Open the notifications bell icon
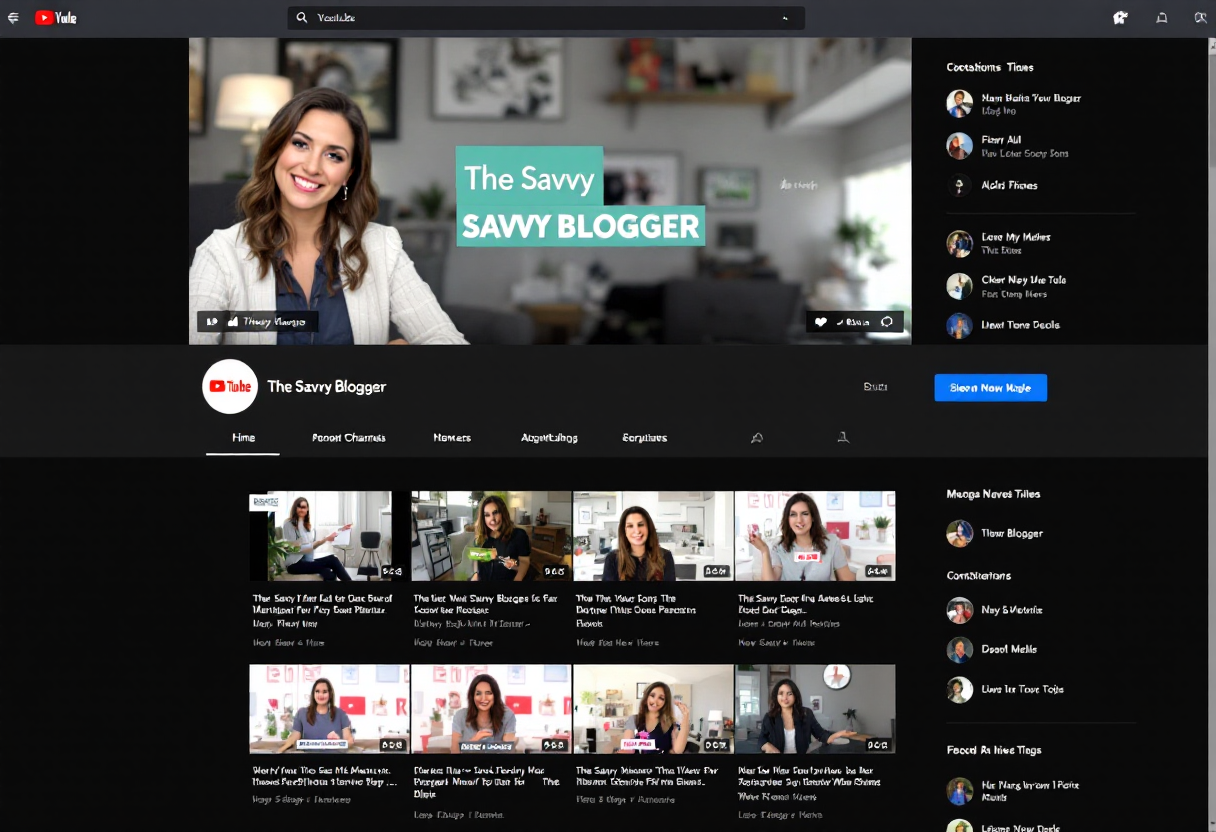Viewport: 1216px width, 832px height. coord(1162,18)
